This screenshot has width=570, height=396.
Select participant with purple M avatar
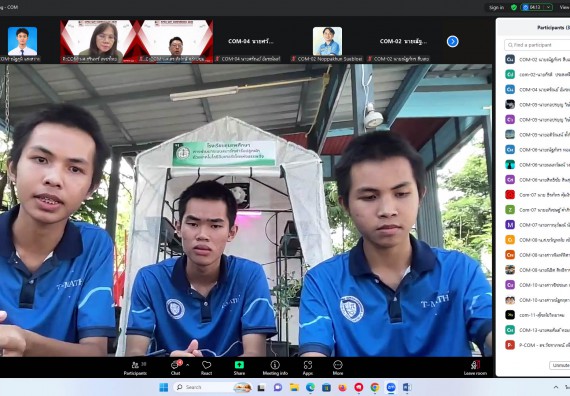537,225
